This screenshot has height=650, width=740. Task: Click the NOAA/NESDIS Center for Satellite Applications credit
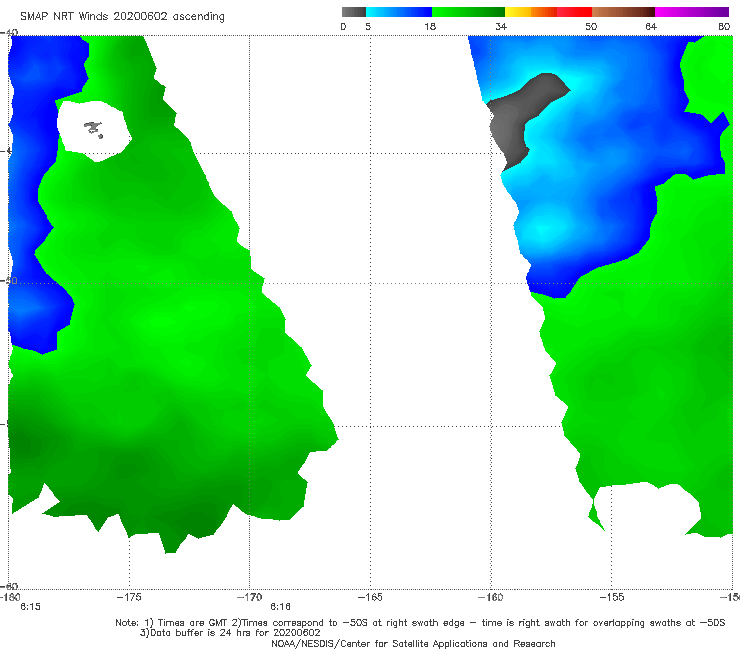pyautogui.click(x=413, y=644)
